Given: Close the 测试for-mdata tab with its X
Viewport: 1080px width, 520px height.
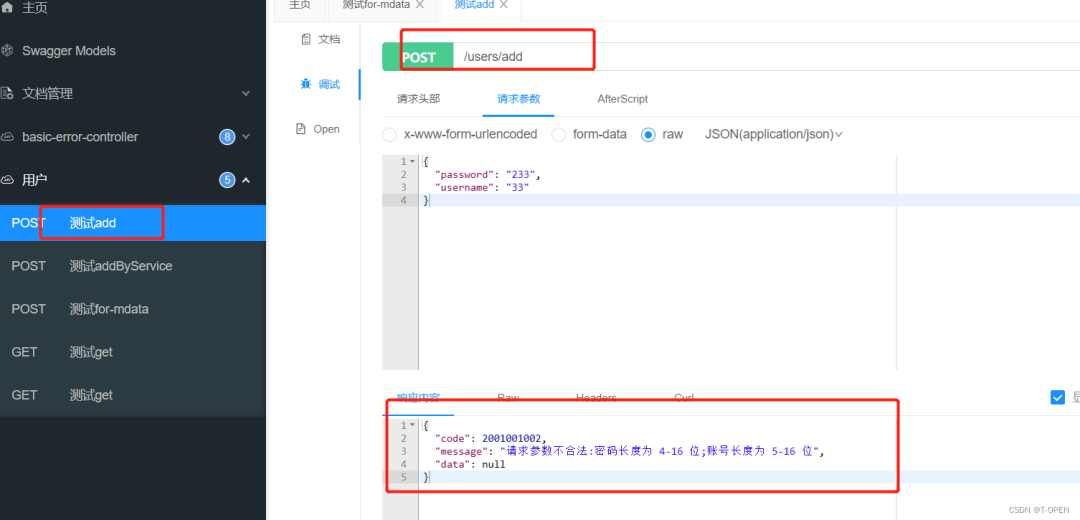Looking at the screenshot, I should (x=419, y=5).
